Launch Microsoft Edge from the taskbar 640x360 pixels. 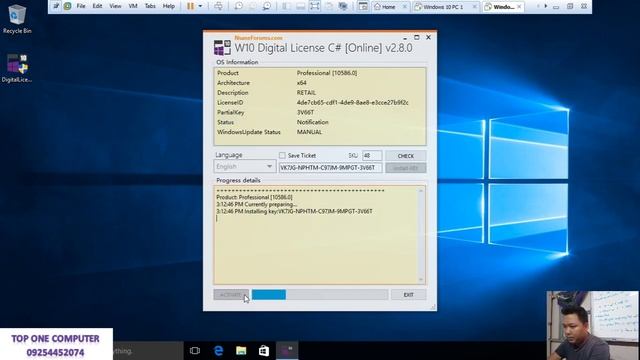[x=218, y=351]
